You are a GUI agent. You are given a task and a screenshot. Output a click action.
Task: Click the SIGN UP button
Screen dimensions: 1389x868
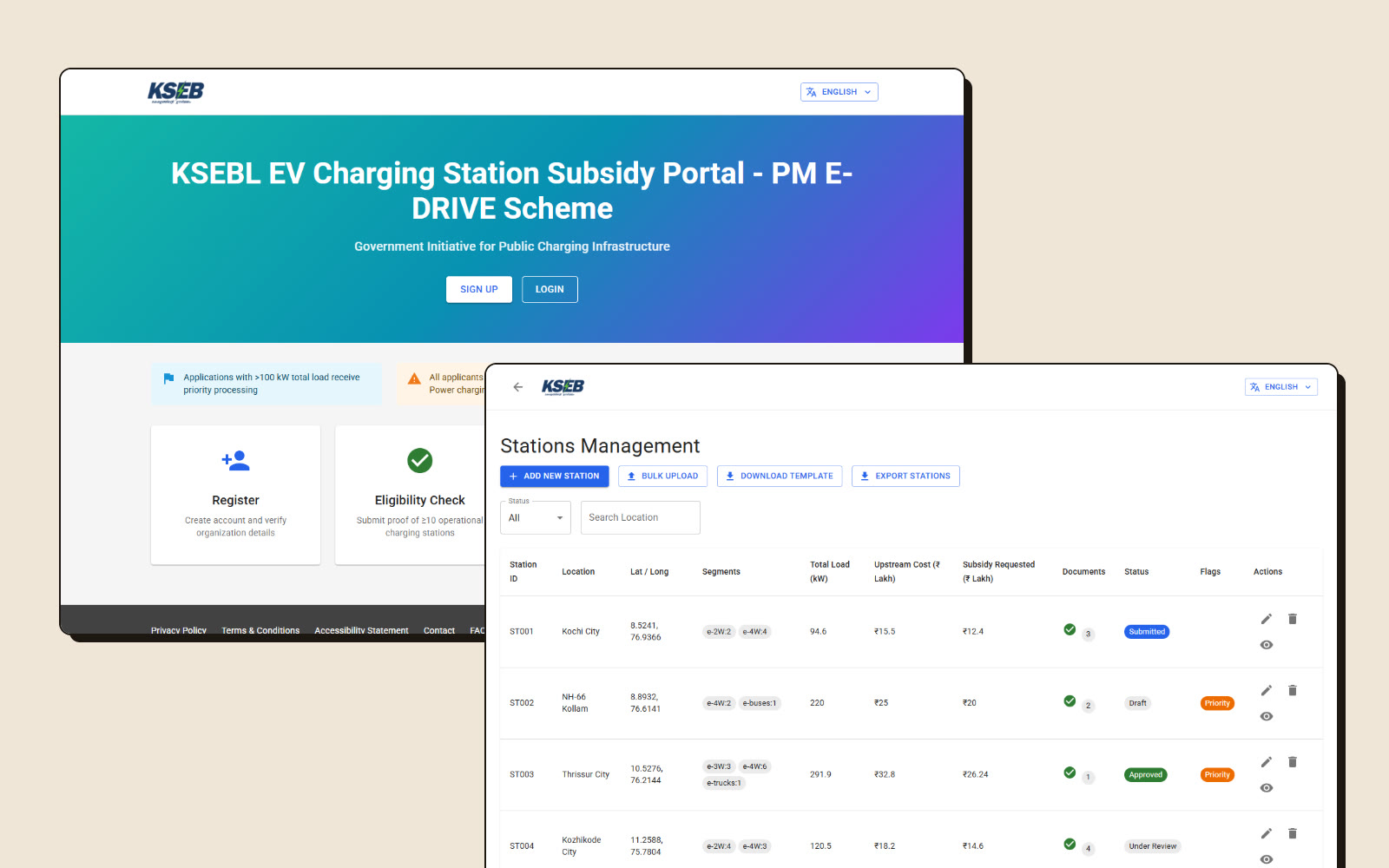(x=479, y=289)
